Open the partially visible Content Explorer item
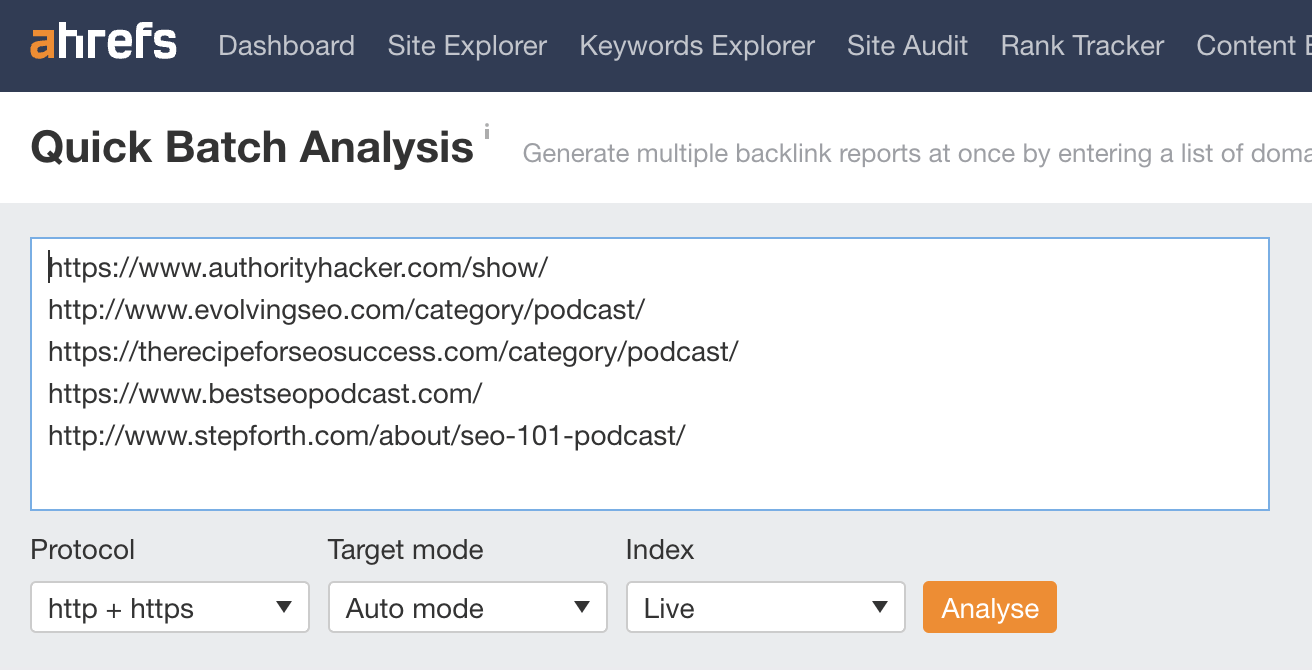The image size is (1312, 670). 1253,46
